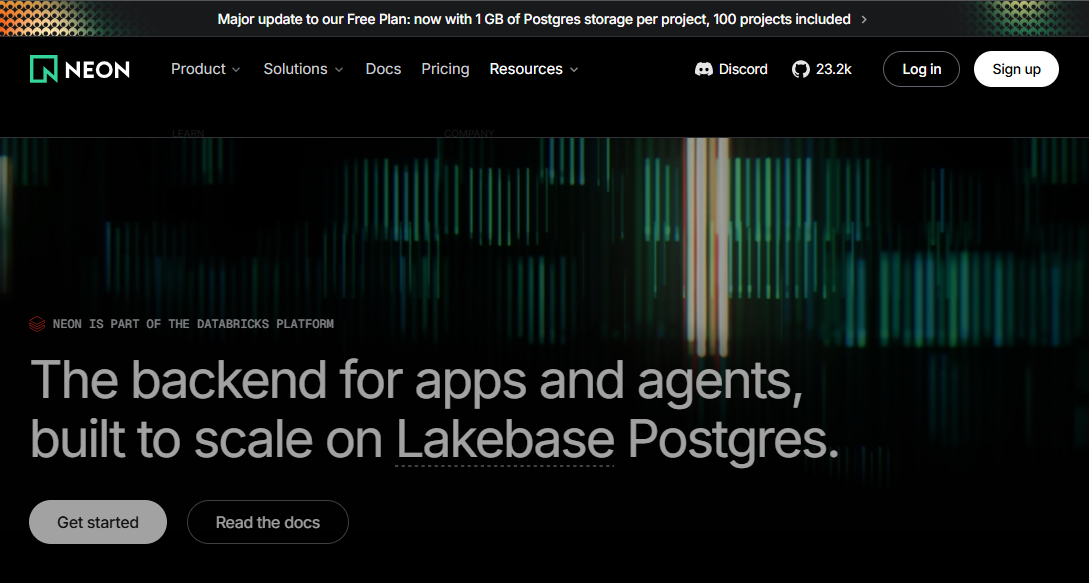
Task: Open the Discord community link
Action: (x=731, y=69)
